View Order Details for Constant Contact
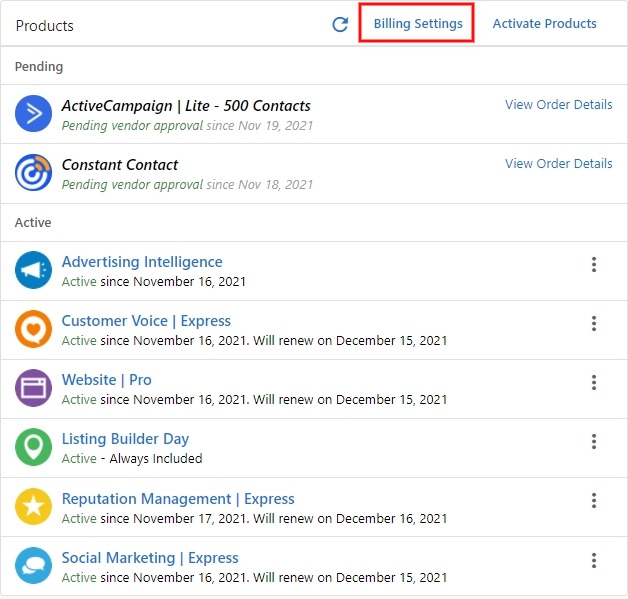 click(558, 163)
